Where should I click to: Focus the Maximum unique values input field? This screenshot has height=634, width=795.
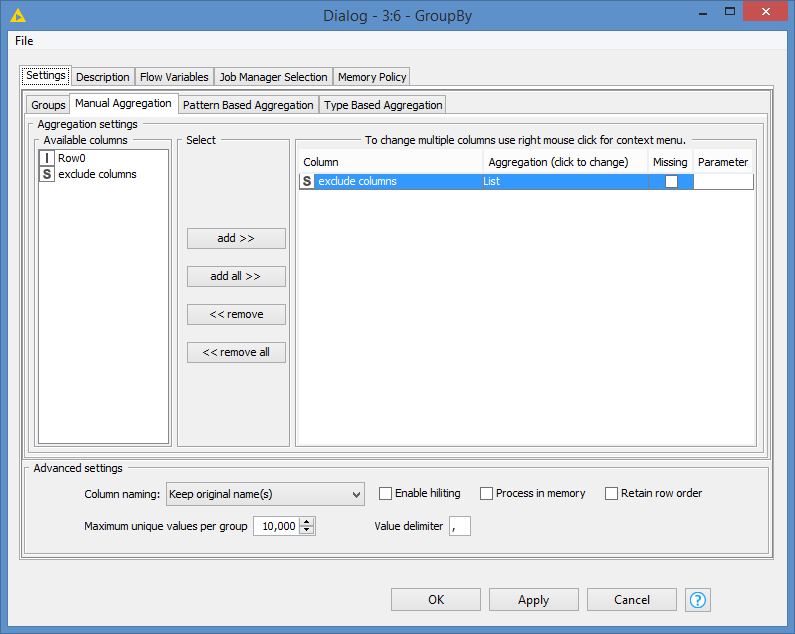[x=277, y=526]
